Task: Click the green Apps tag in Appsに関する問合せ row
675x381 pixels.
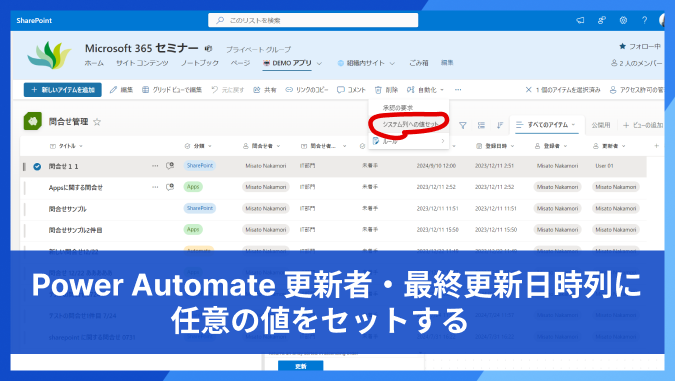Action: 193,187
